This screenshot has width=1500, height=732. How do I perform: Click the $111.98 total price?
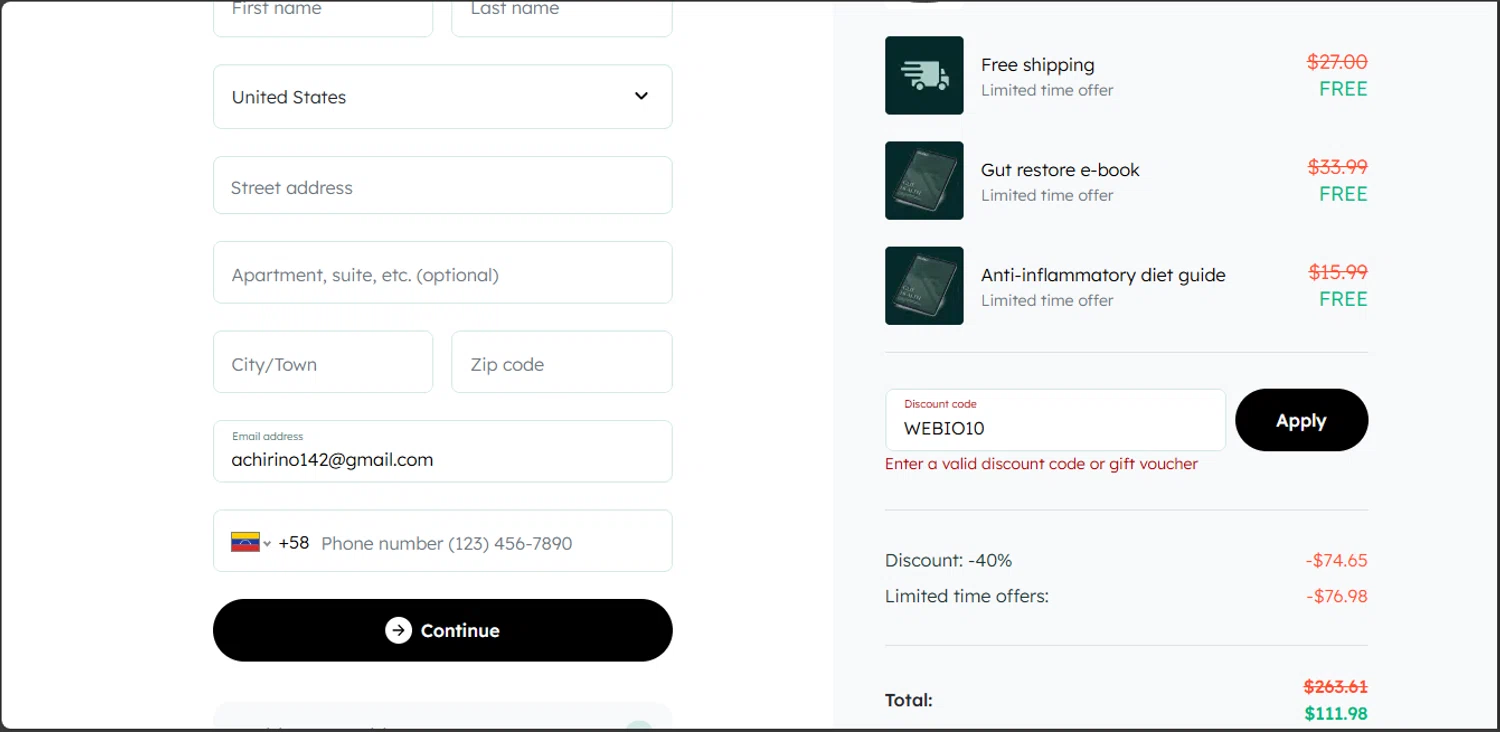point(1336,714)
